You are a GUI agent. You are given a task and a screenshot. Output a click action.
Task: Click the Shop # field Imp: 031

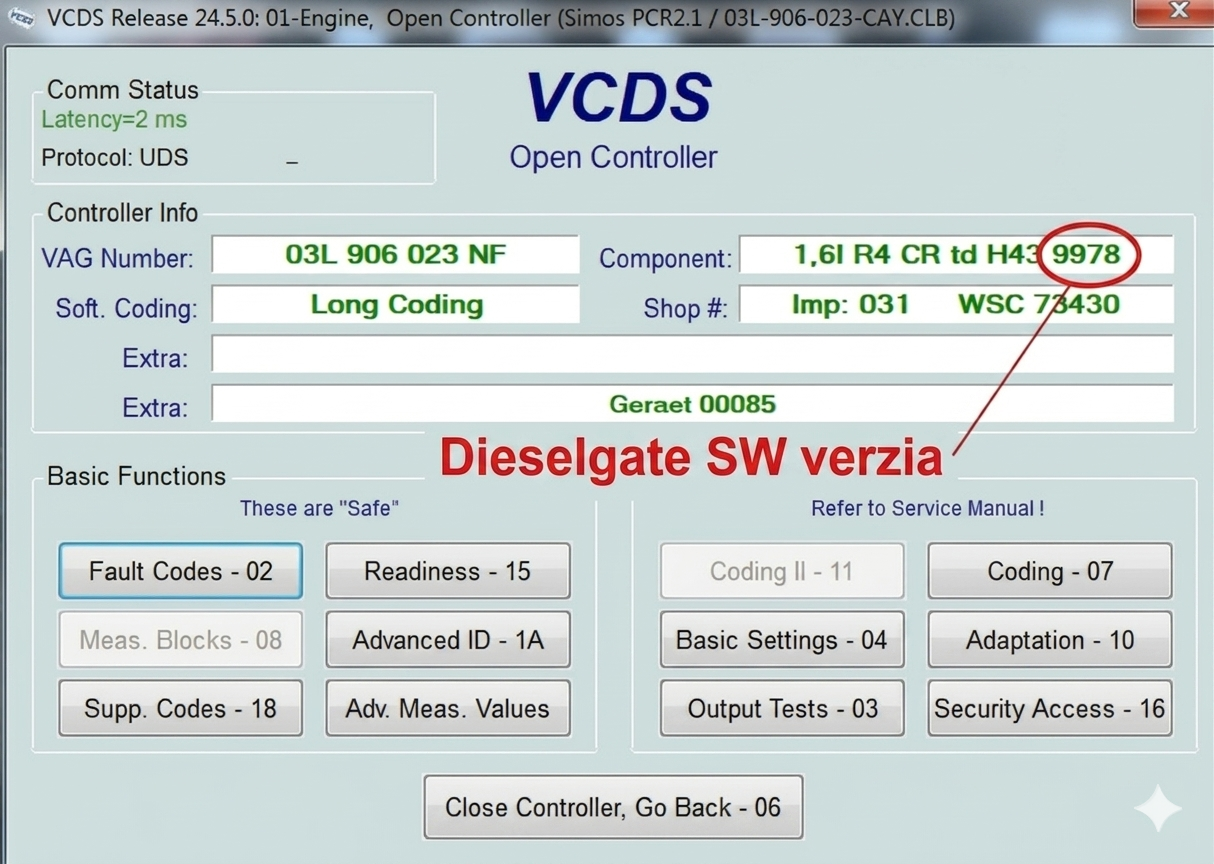tap(956, 304)
